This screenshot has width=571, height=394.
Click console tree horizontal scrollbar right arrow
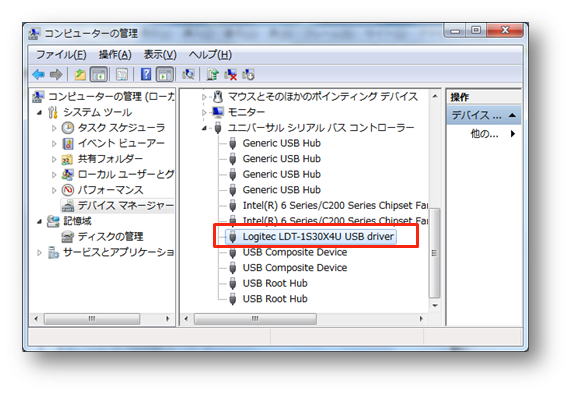point(168,319)
